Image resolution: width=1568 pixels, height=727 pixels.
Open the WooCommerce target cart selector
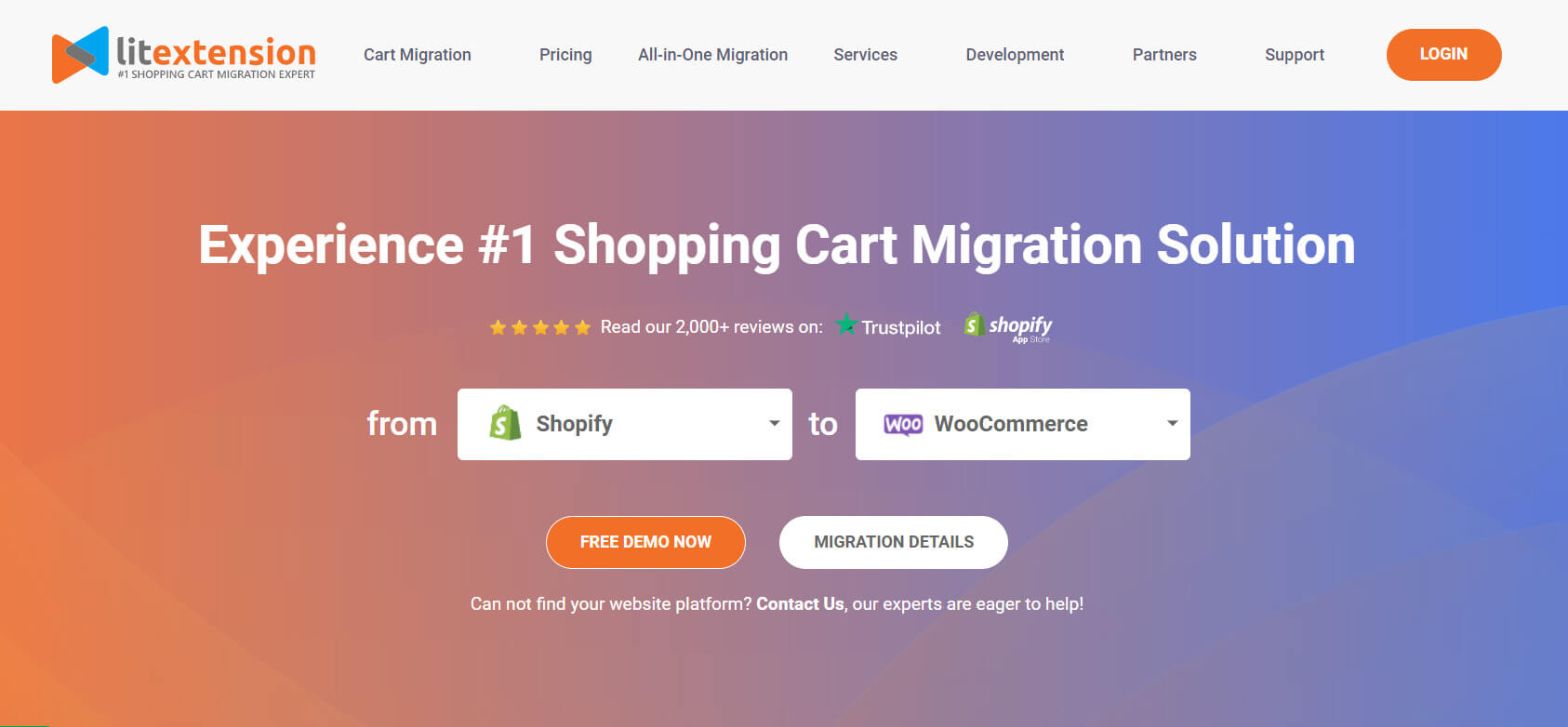point(1023,424)
